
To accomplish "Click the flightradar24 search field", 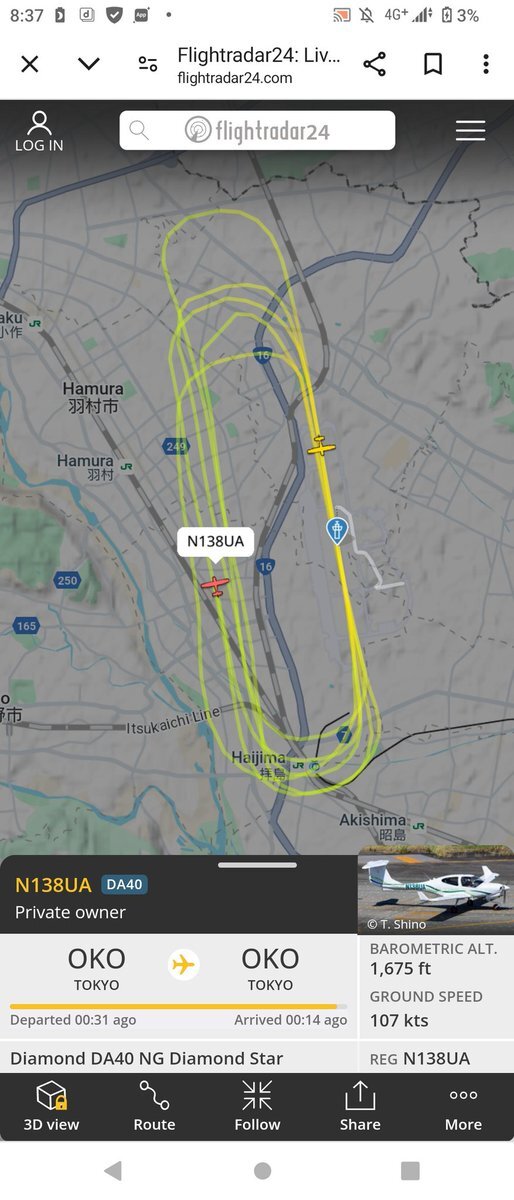I will pos(257,130).
